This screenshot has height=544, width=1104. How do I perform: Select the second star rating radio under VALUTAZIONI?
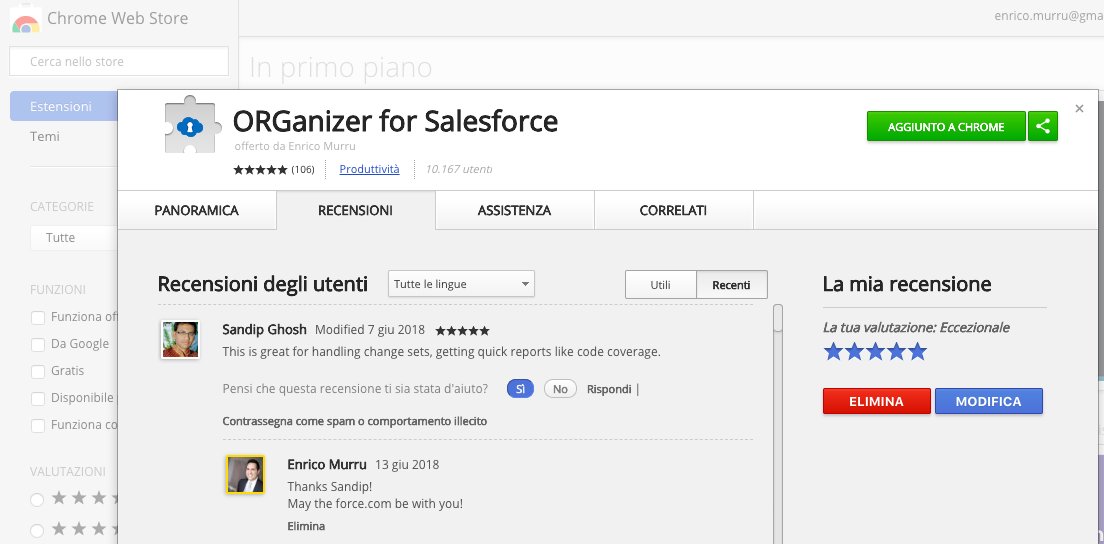[x=37, y=530]
